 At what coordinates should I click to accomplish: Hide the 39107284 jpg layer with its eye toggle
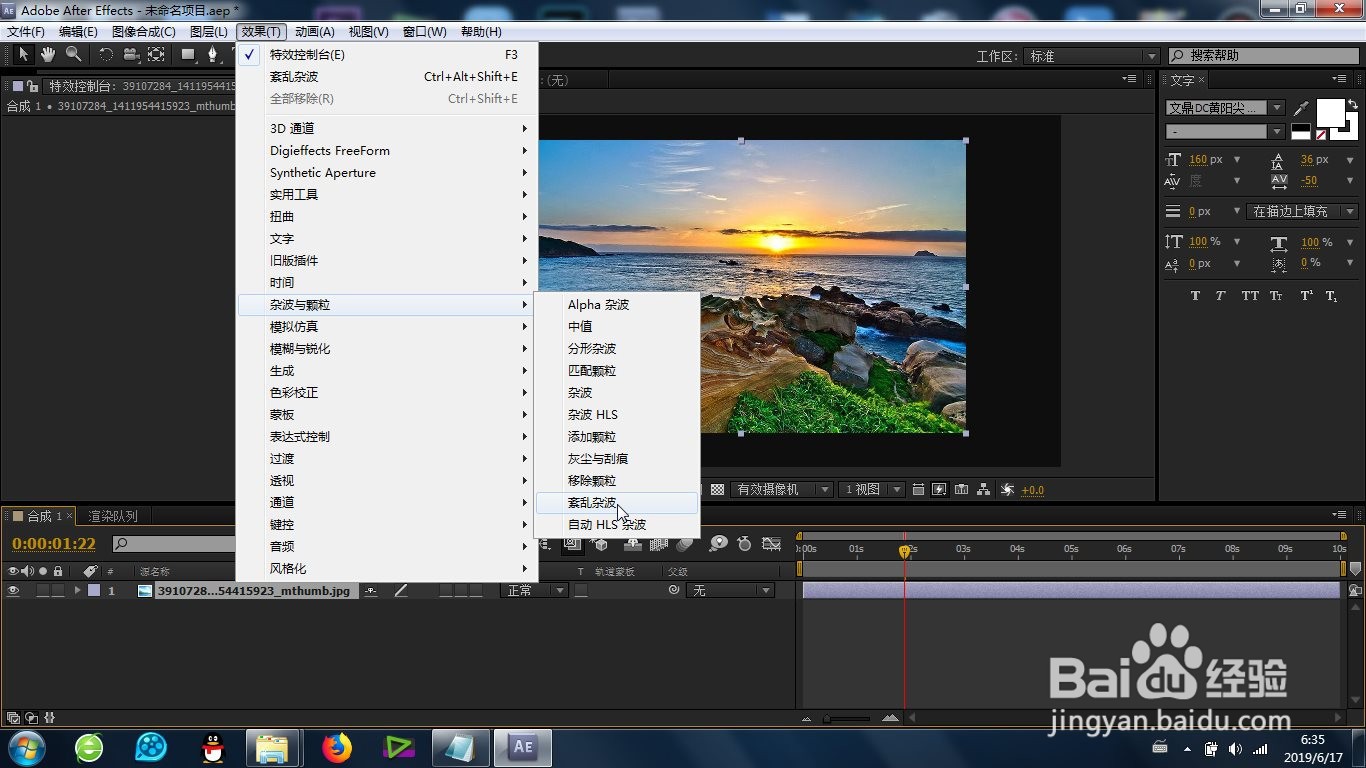click(13, 590)
